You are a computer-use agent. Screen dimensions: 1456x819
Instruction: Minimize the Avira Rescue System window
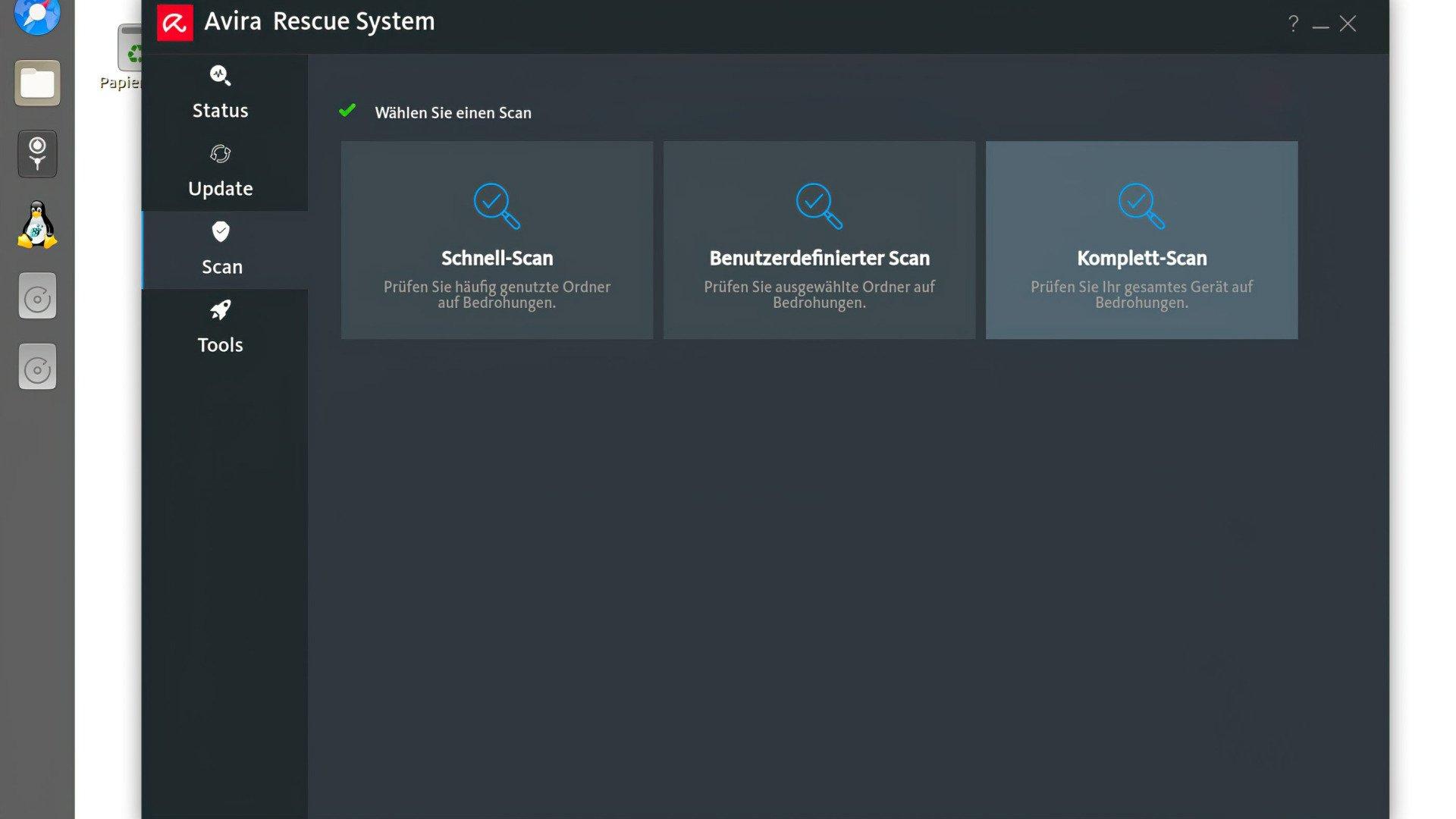pyautogui.click(x=1320, y=27)
